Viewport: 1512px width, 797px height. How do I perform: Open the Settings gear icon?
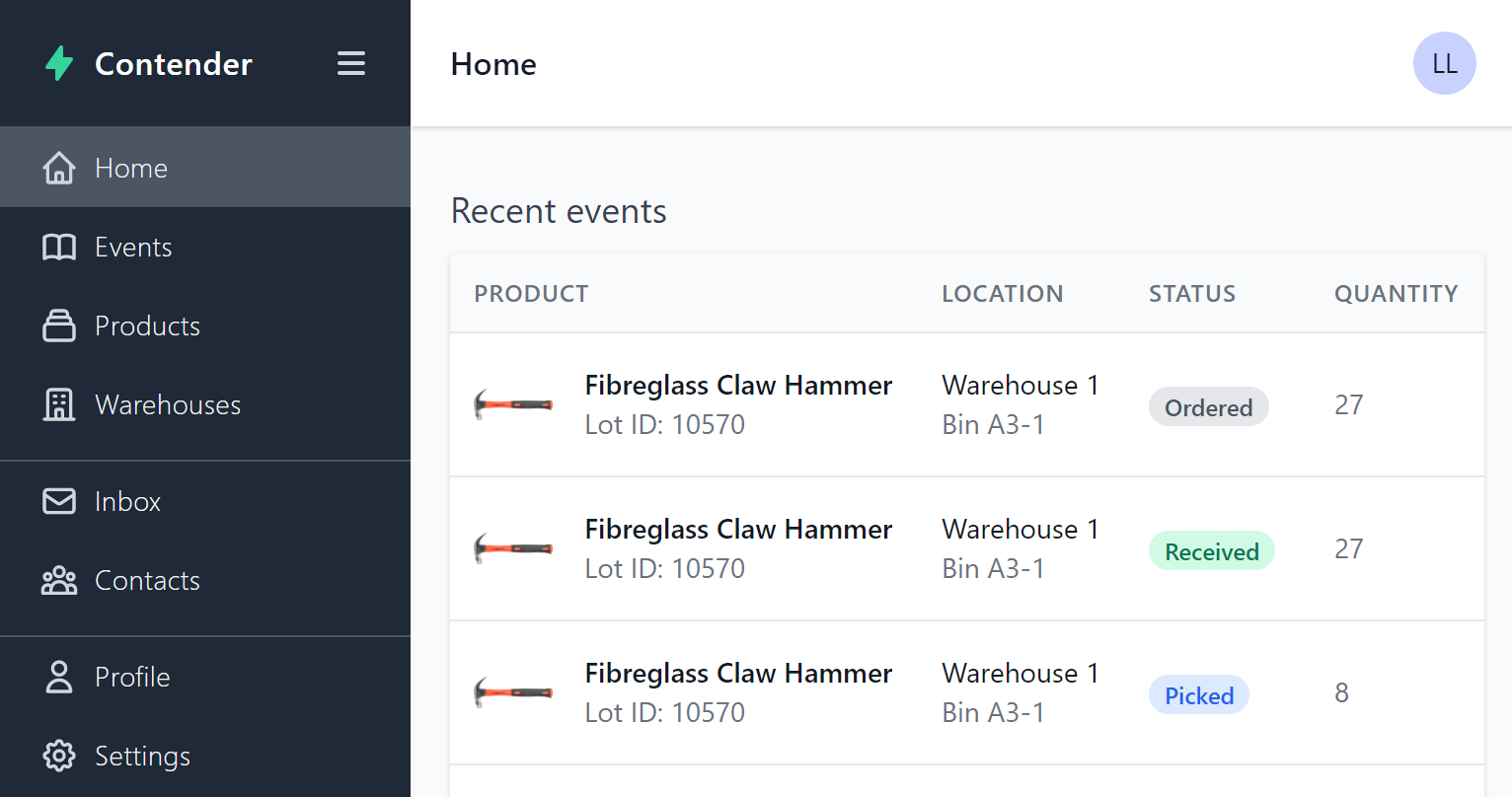tap(59, 756)
